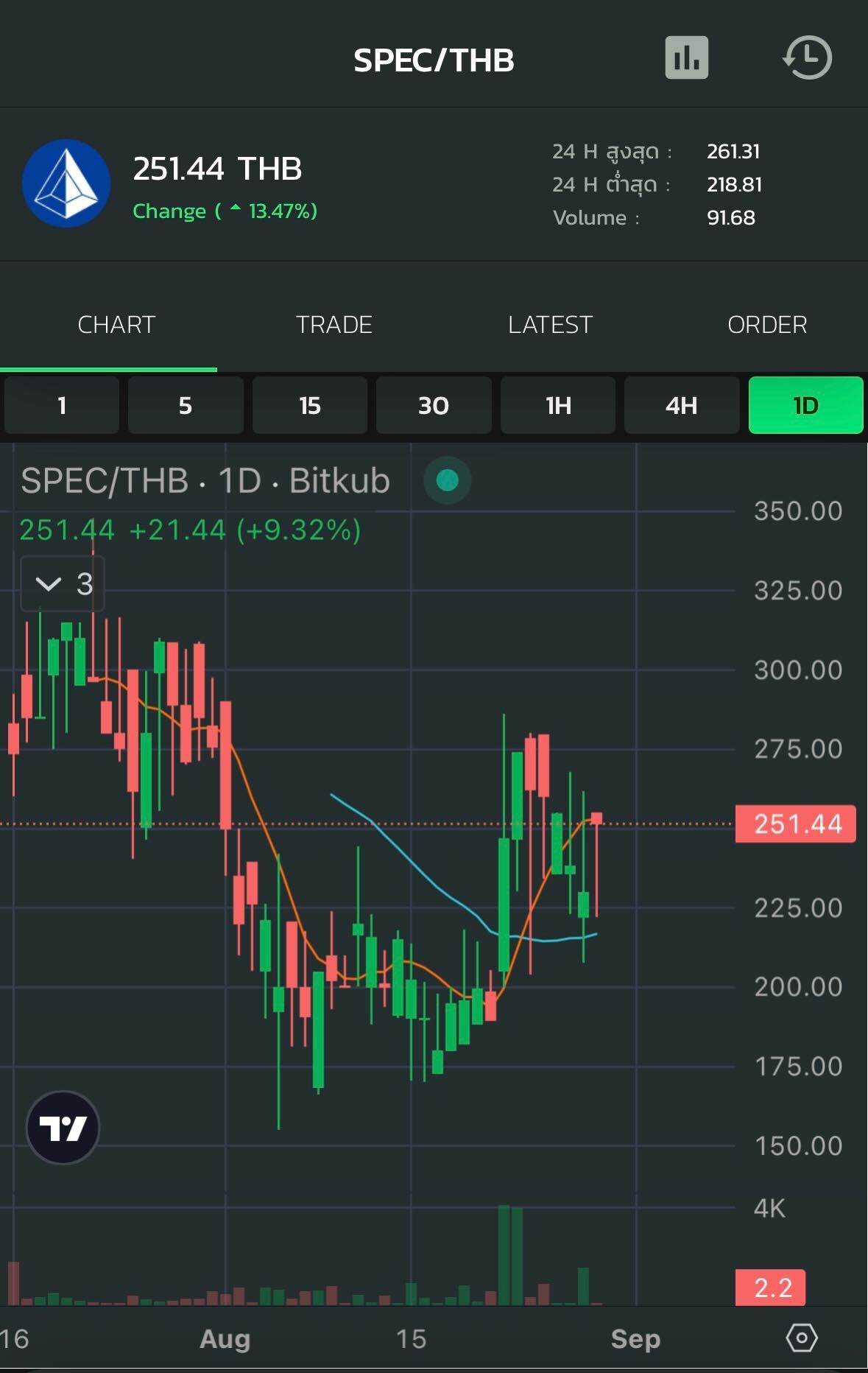
Task: Open the history clock icon
Action: tap(807, 57)
